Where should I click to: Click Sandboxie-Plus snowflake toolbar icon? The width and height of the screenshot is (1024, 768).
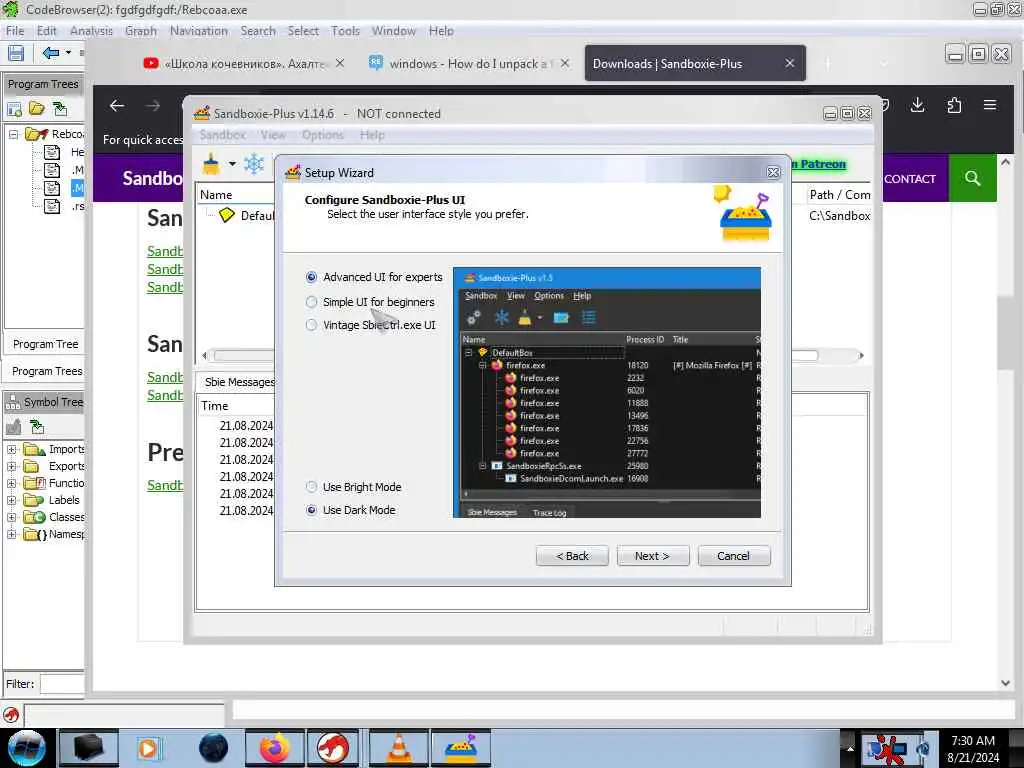254,164
